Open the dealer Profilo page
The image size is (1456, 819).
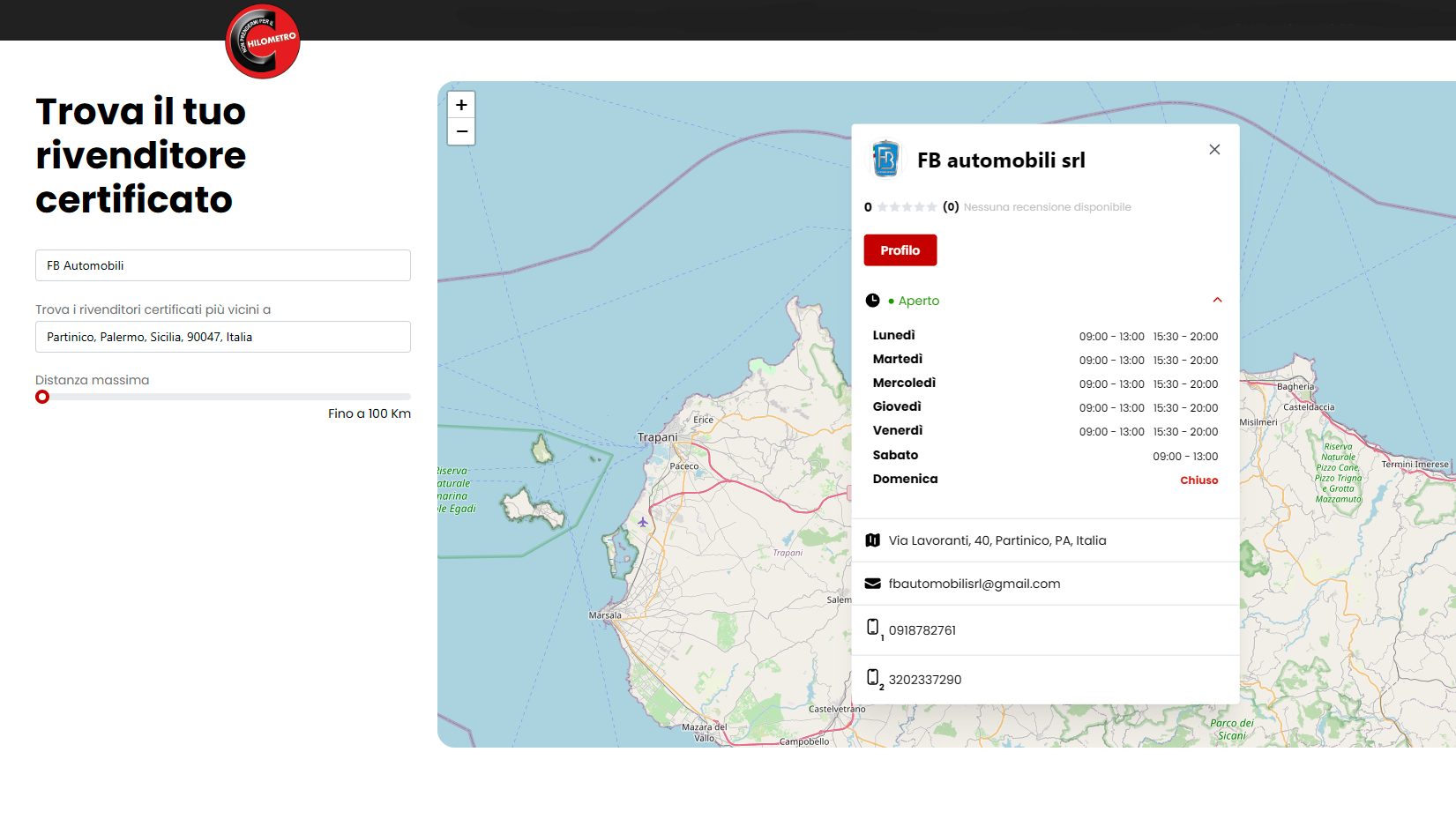pyautogui.click(x=900, y=250)
